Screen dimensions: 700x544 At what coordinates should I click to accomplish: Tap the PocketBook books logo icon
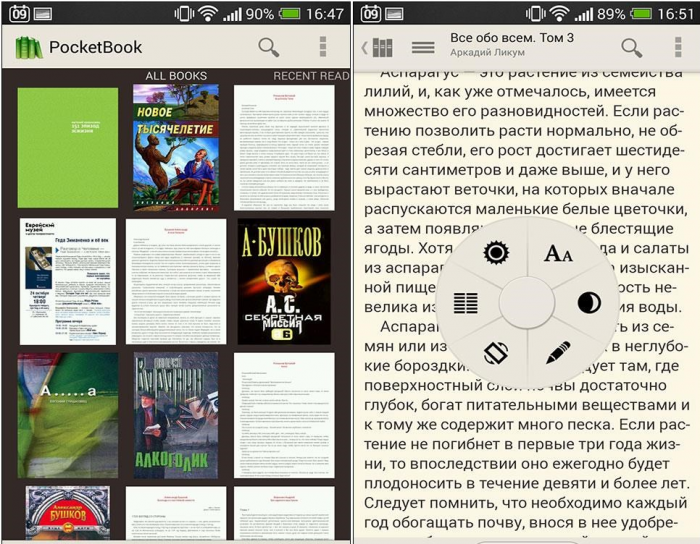[x=29, y=47]
